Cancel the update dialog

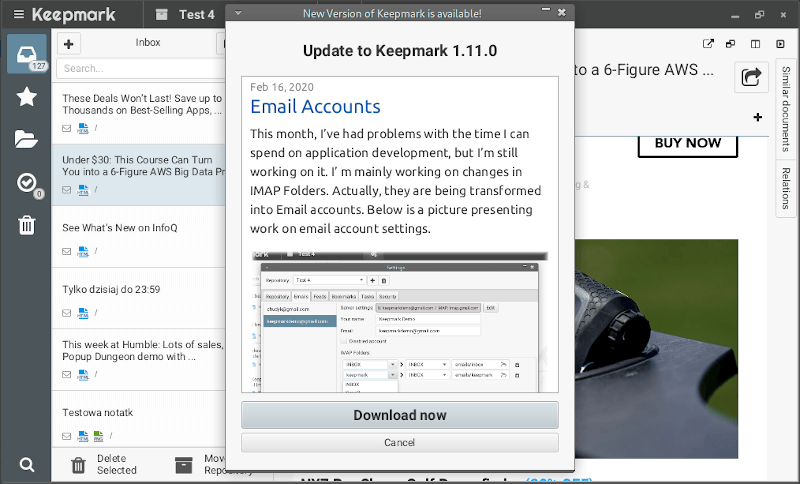tap(399, 442)
